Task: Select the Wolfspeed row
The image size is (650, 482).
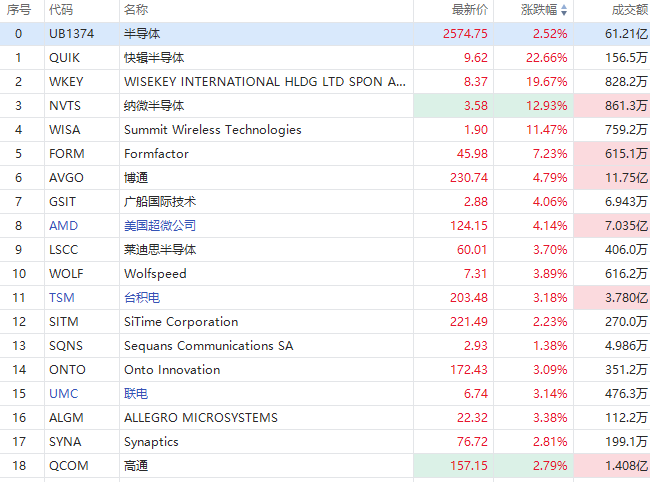Action: tap(325, 274)
